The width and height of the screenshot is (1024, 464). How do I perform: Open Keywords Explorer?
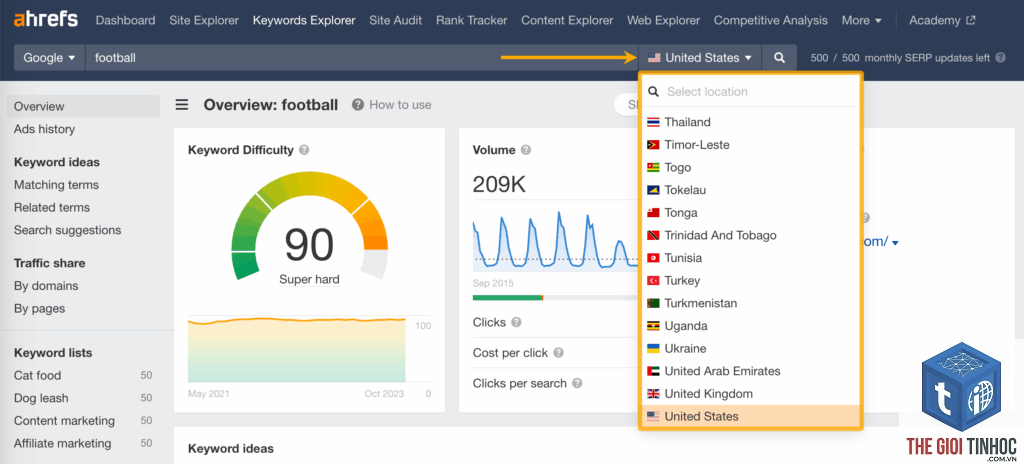304,20
